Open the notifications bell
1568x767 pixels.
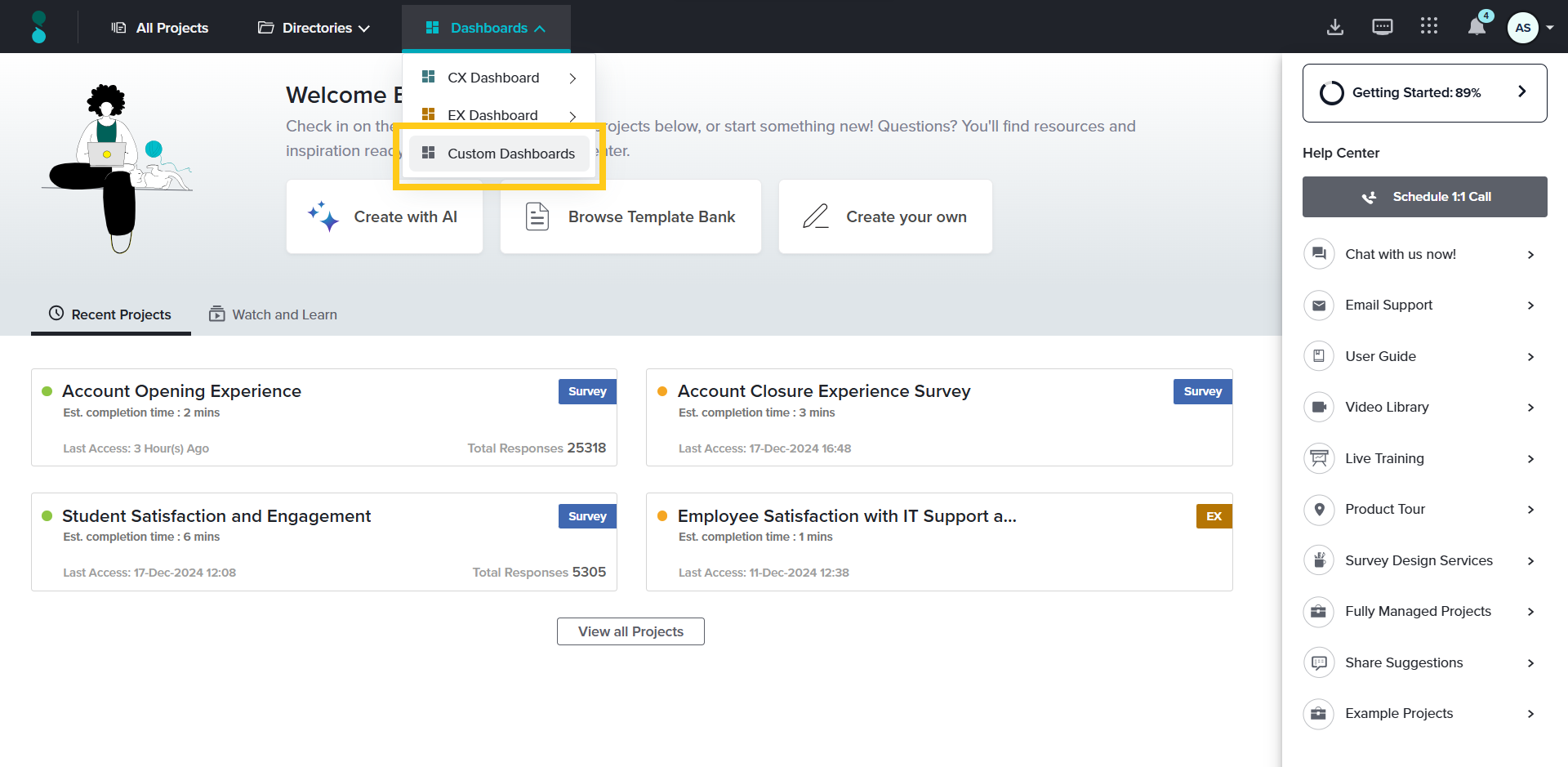point(1477,27)
